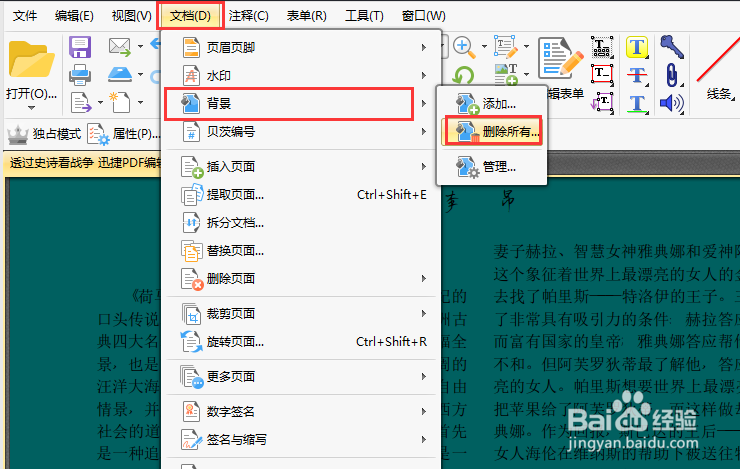The image size is (740, 469).
Task: Open the 签名与缩写 submenu
Action: pyautogui.click(x=301, y=440)
